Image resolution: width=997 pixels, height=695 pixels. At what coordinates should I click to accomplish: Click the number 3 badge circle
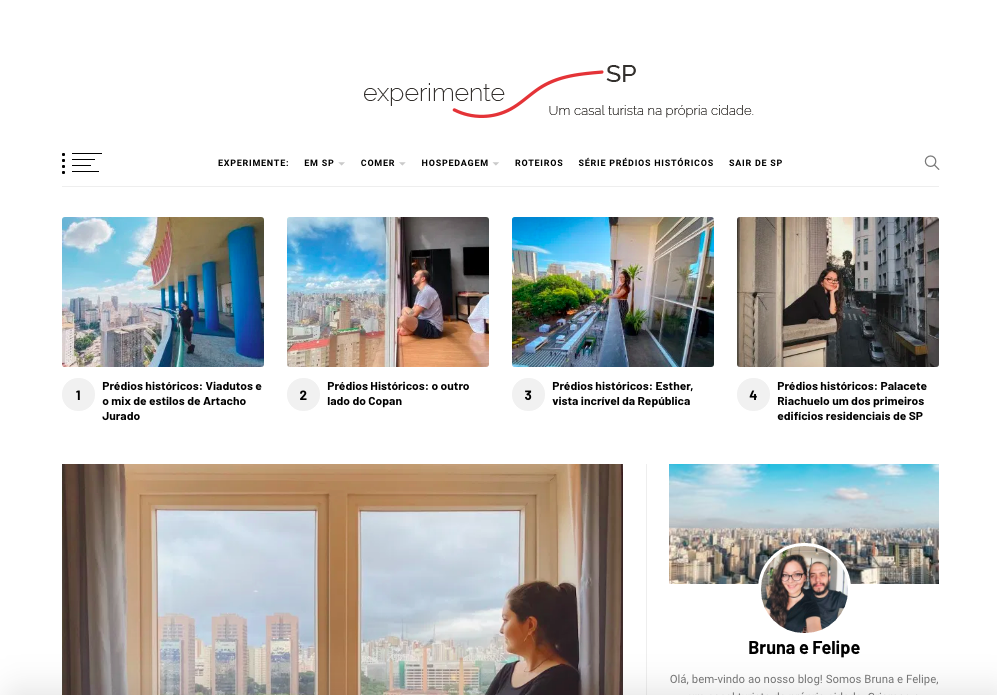(528, 395)
